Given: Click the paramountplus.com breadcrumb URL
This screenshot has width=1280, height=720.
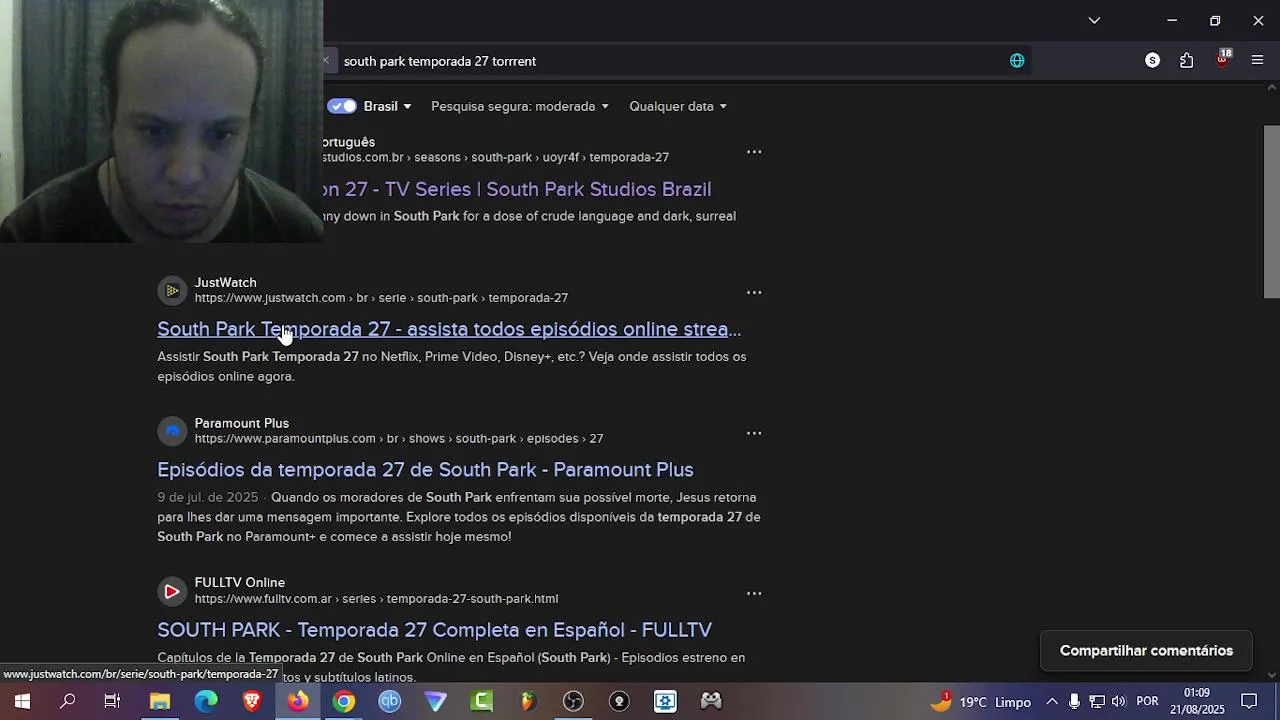Looking at the screenshot, I should click(x=399, y=439).
